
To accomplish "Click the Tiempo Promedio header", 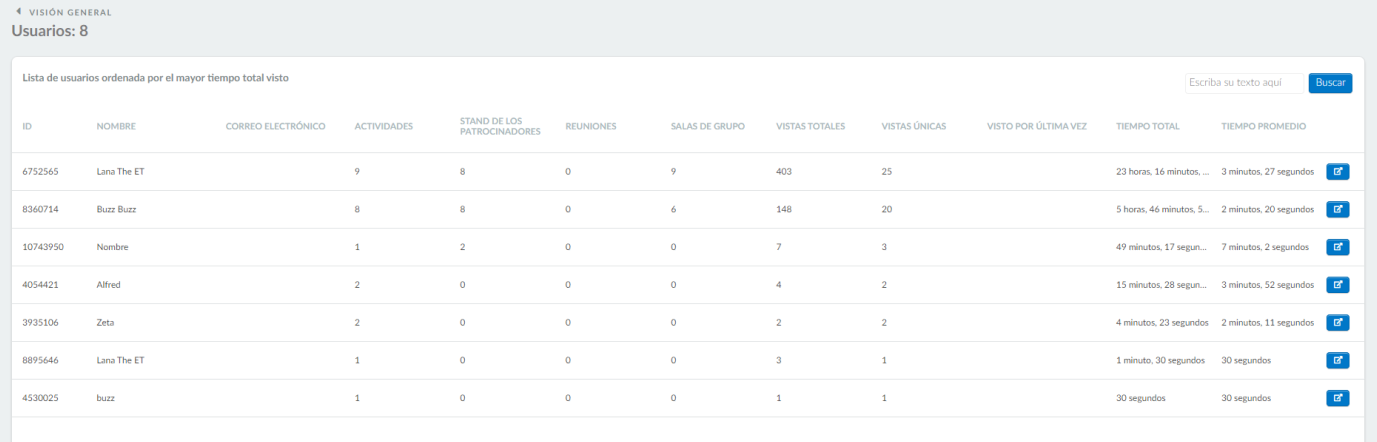I will pyautogui.click(x=1263, y=126).
